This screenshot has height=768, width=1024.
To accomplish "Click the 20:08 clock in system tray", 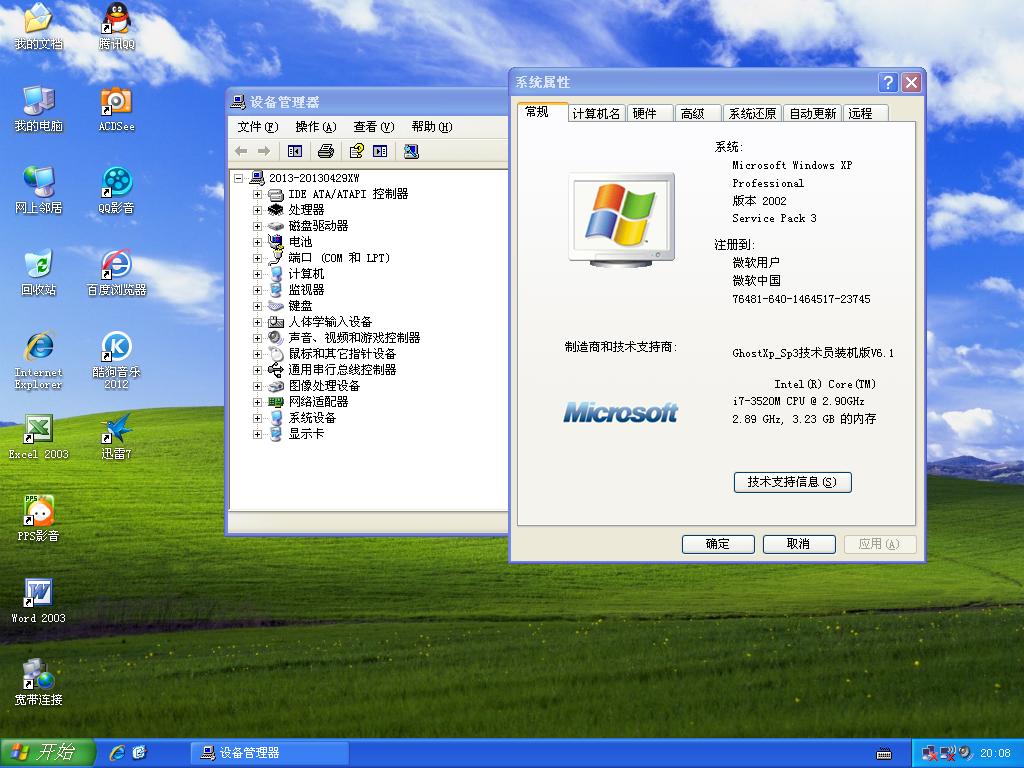I will pyautogui.click(x=995, y=754).
